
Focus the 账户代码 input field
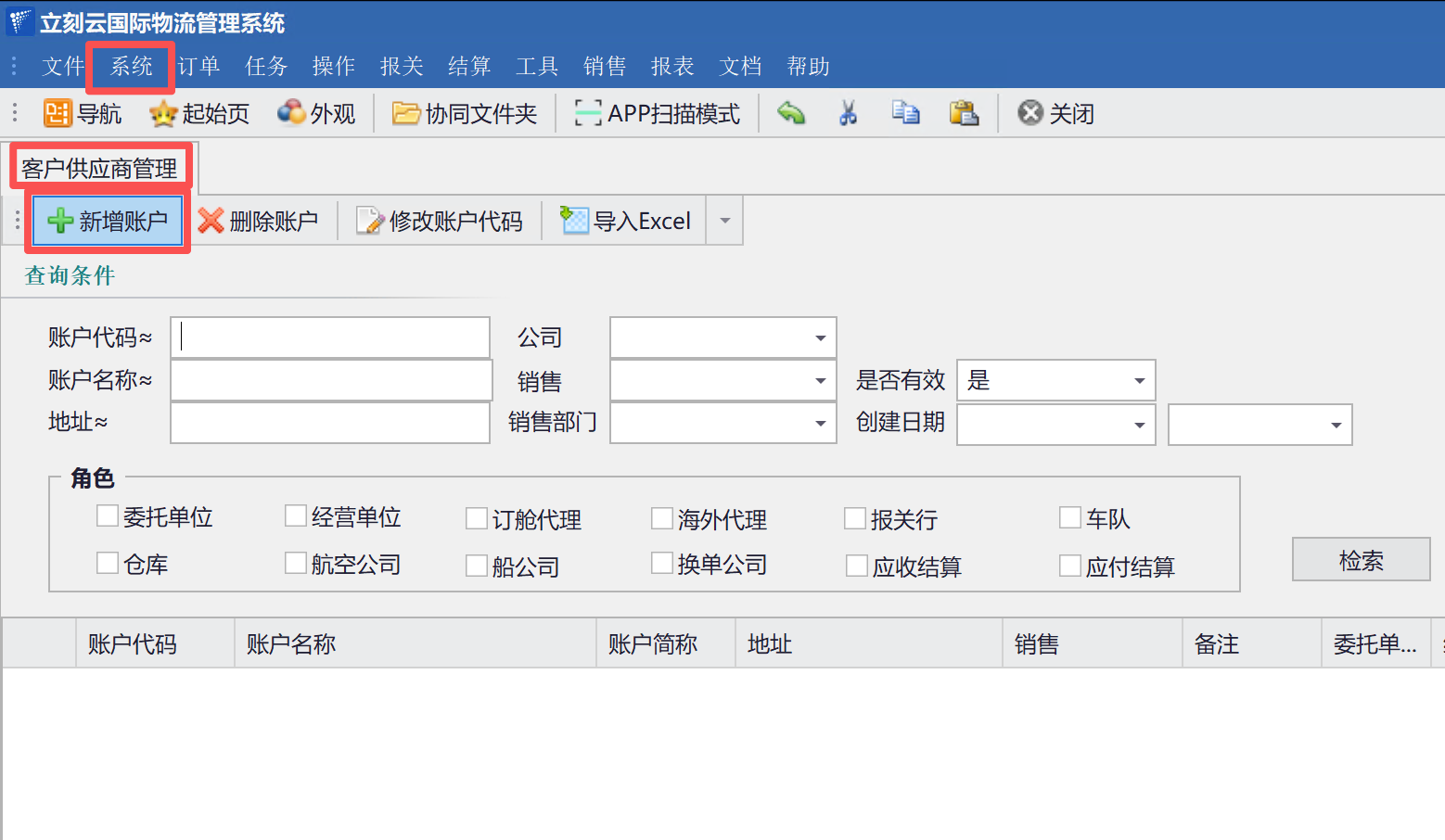tap(330, 337)
